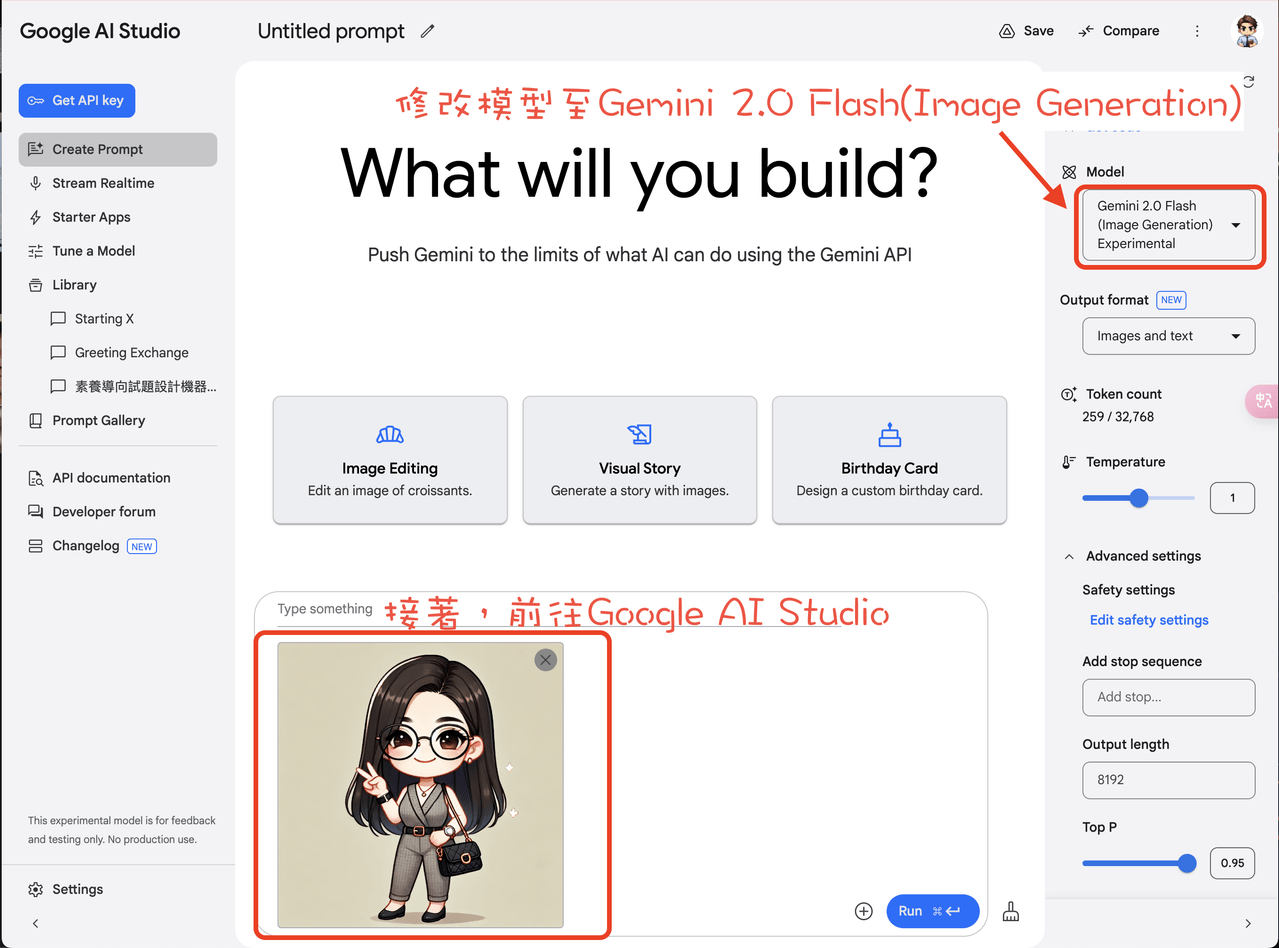Viewport: 1279px width, 948px height.
Task: Click the Output length field showing 8192
Action: (x=1169, y=780)
